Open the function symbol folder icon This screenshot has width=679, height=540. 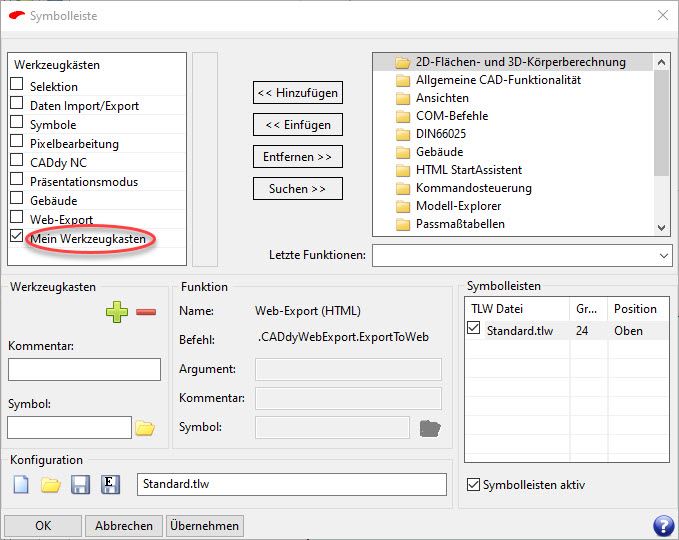point(430,428)
